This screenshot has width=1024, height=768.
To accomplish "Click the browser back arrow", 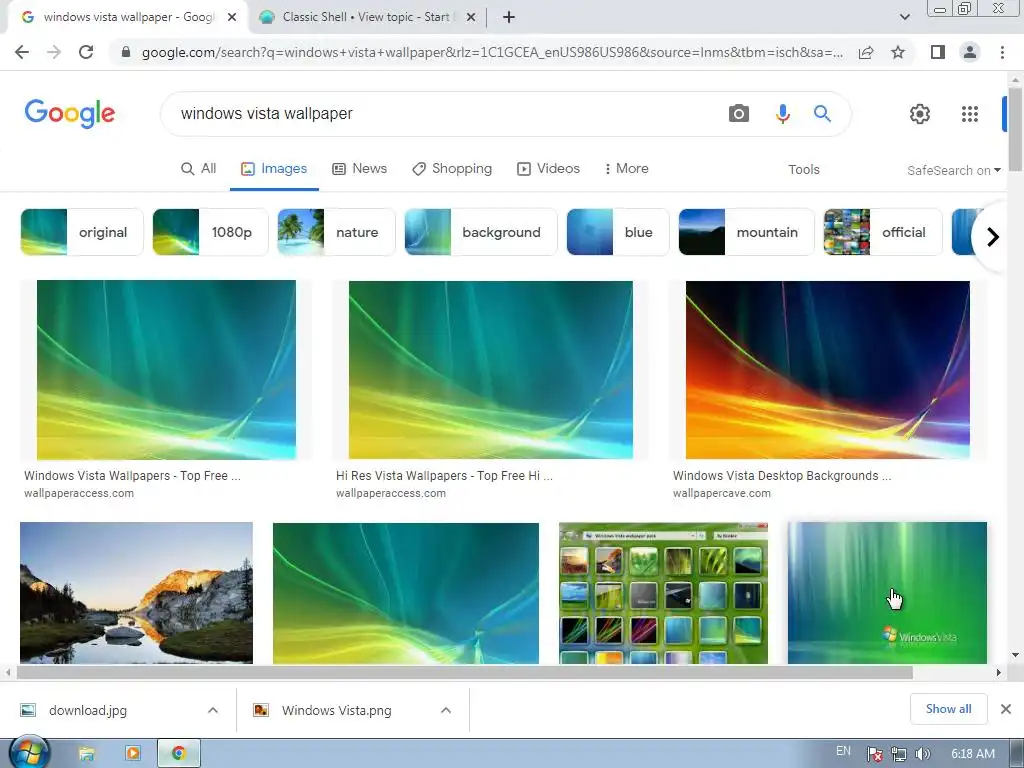I will (x=22, y=52).
